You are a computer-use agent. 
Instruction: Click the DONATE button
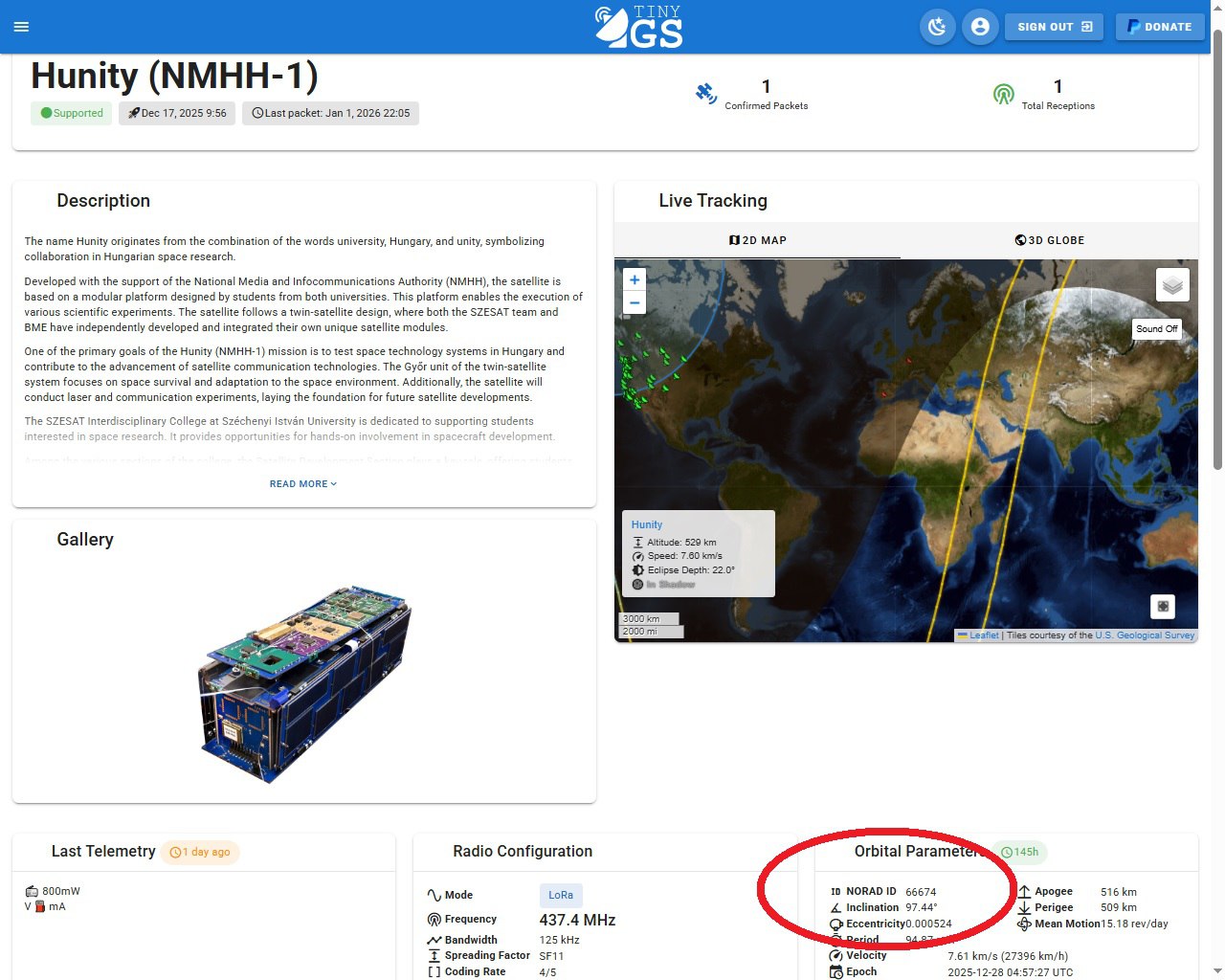coord(1159,27)
